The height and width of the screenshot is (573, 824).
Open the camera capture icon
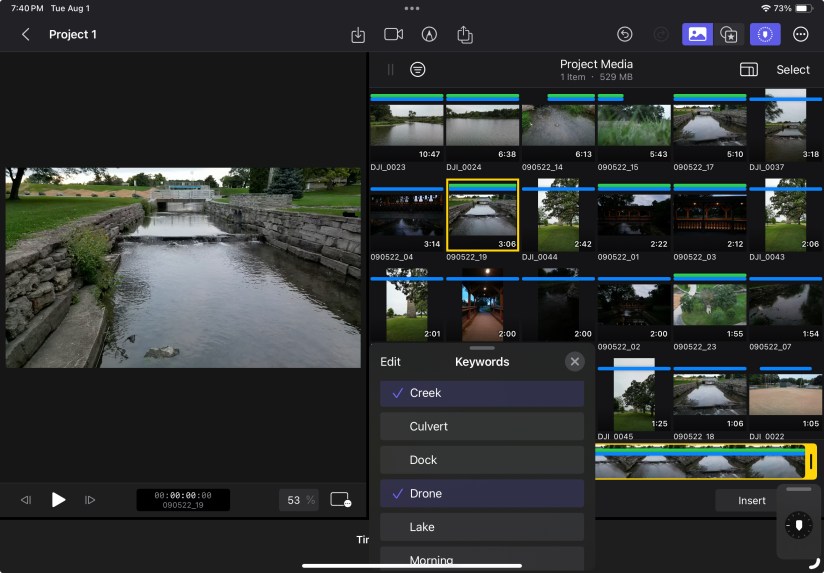tap(393, 34)
